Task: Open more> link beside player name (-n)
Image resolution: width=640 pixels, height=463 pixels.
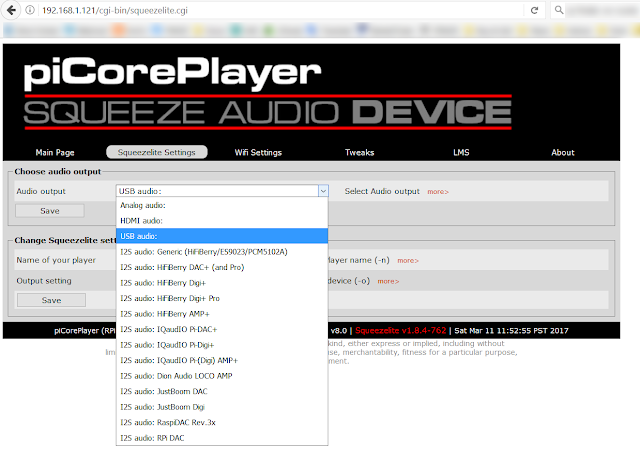Action: (408, 260)
